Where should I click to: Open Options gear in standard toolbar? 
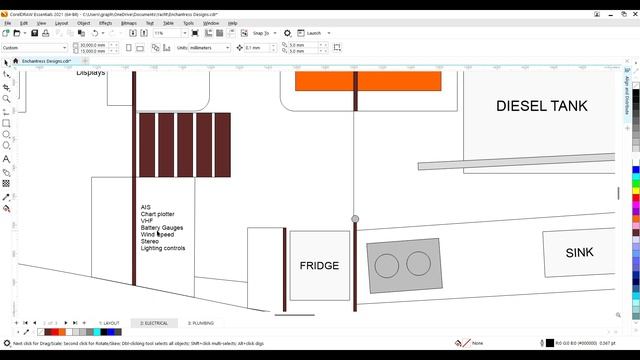click(287, 33)
